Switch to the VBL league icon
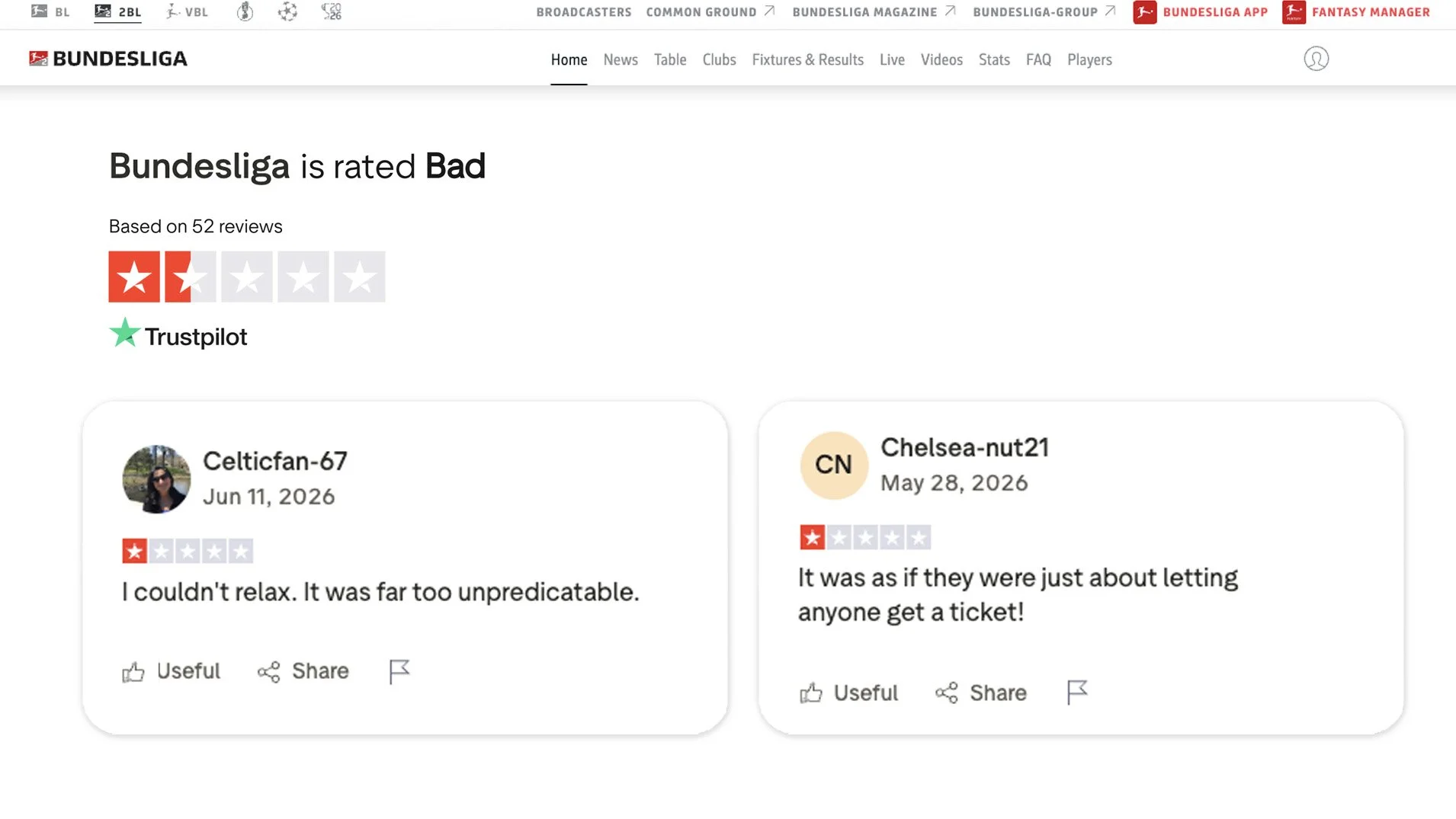 click(187, 12)
